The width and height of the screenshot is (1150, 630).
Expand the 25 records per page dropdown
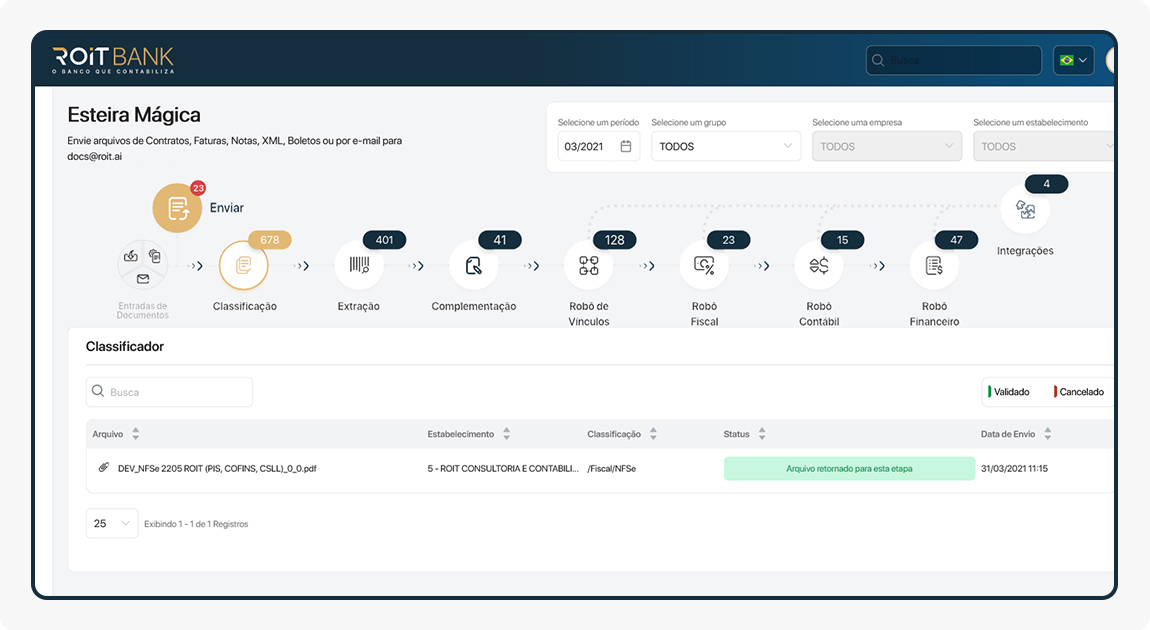pos(112,523)
